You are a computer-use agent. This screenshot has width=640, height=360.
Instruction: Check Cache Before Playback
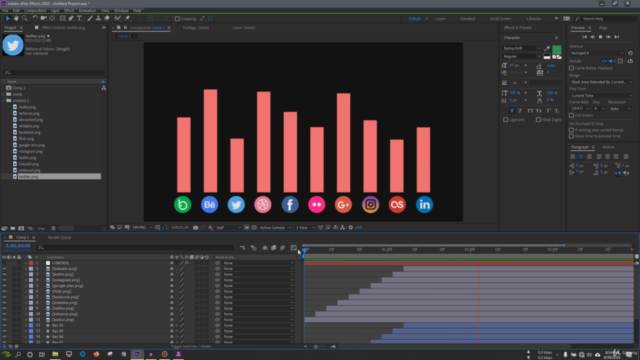(x=571, y=68)
